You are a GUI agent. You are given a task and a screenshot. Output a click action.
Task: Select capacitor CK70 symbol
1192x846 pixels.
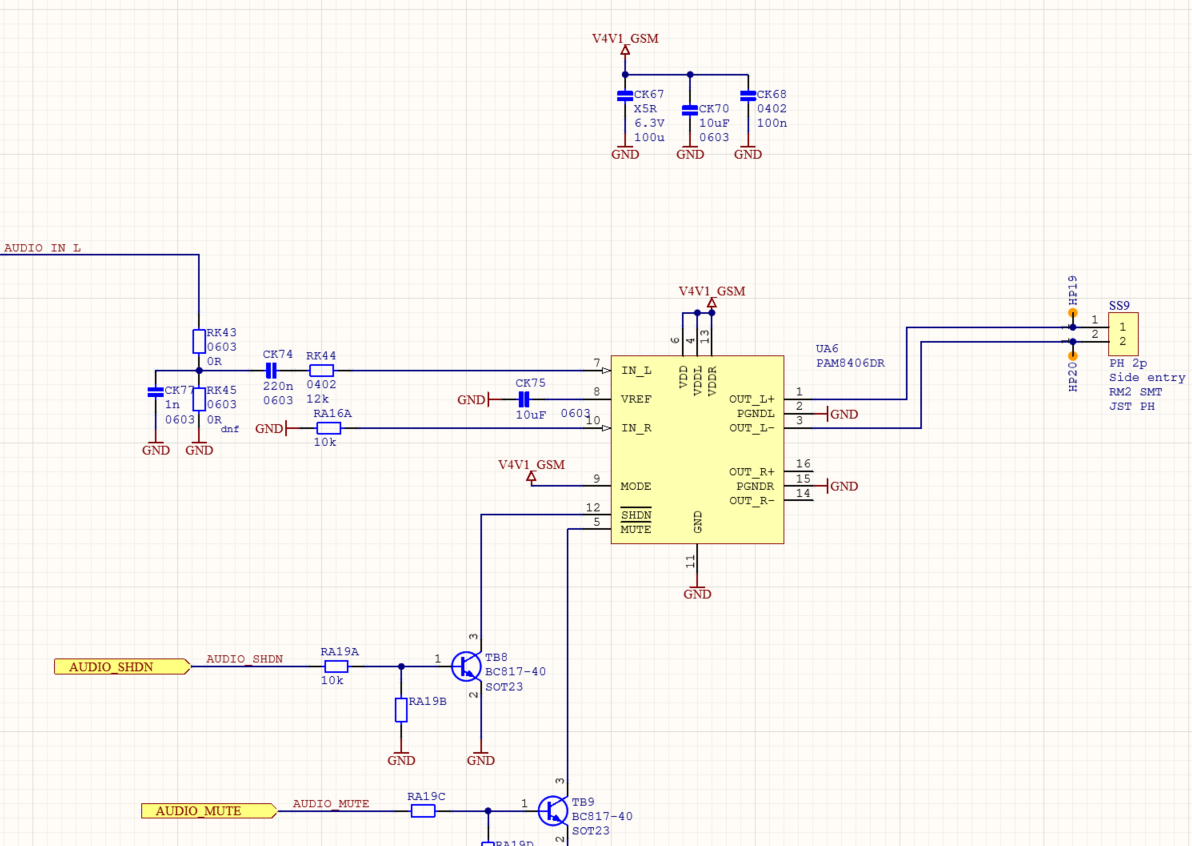click(690, 110)
